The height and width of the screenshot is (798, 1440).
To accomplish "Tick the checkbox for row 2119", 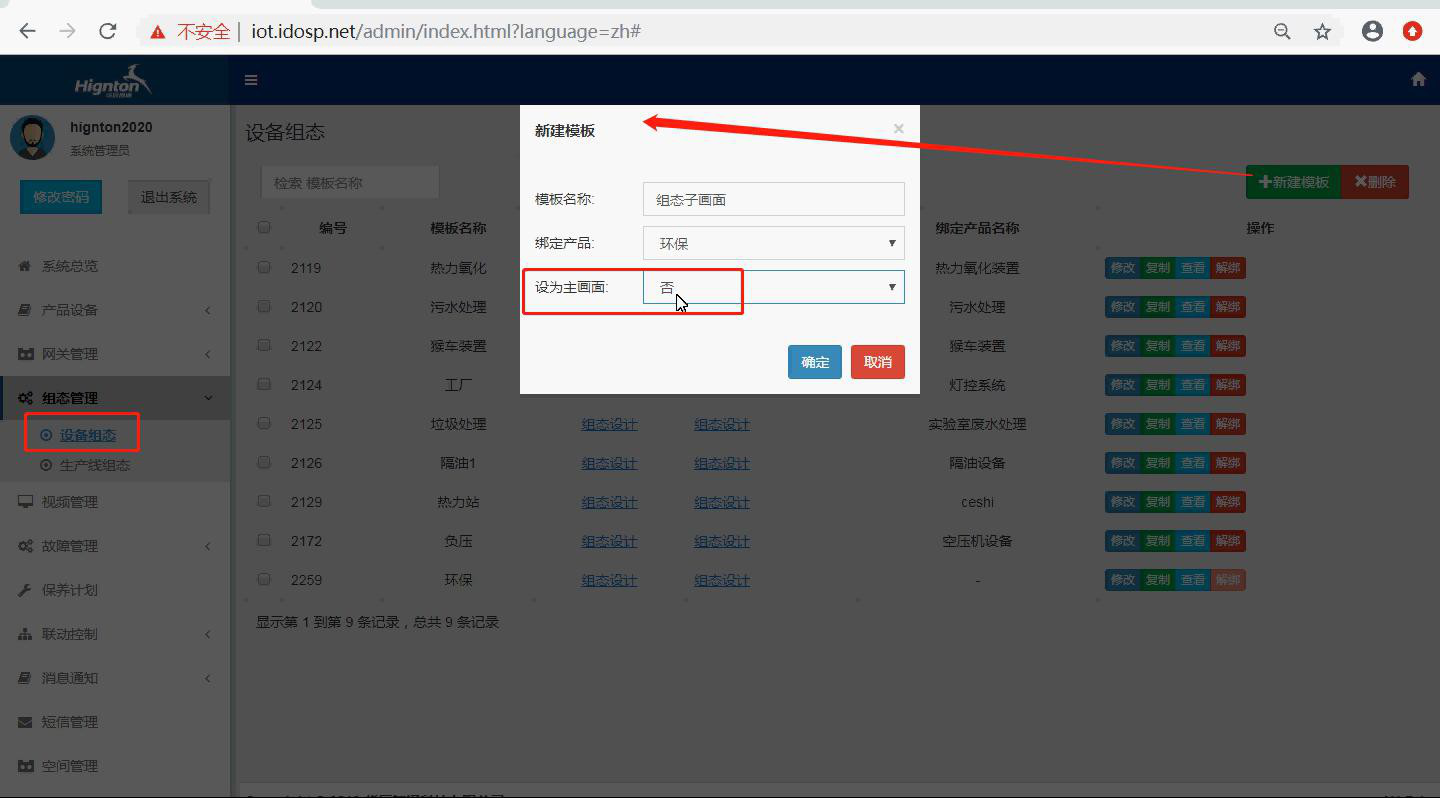I will 264,267.
